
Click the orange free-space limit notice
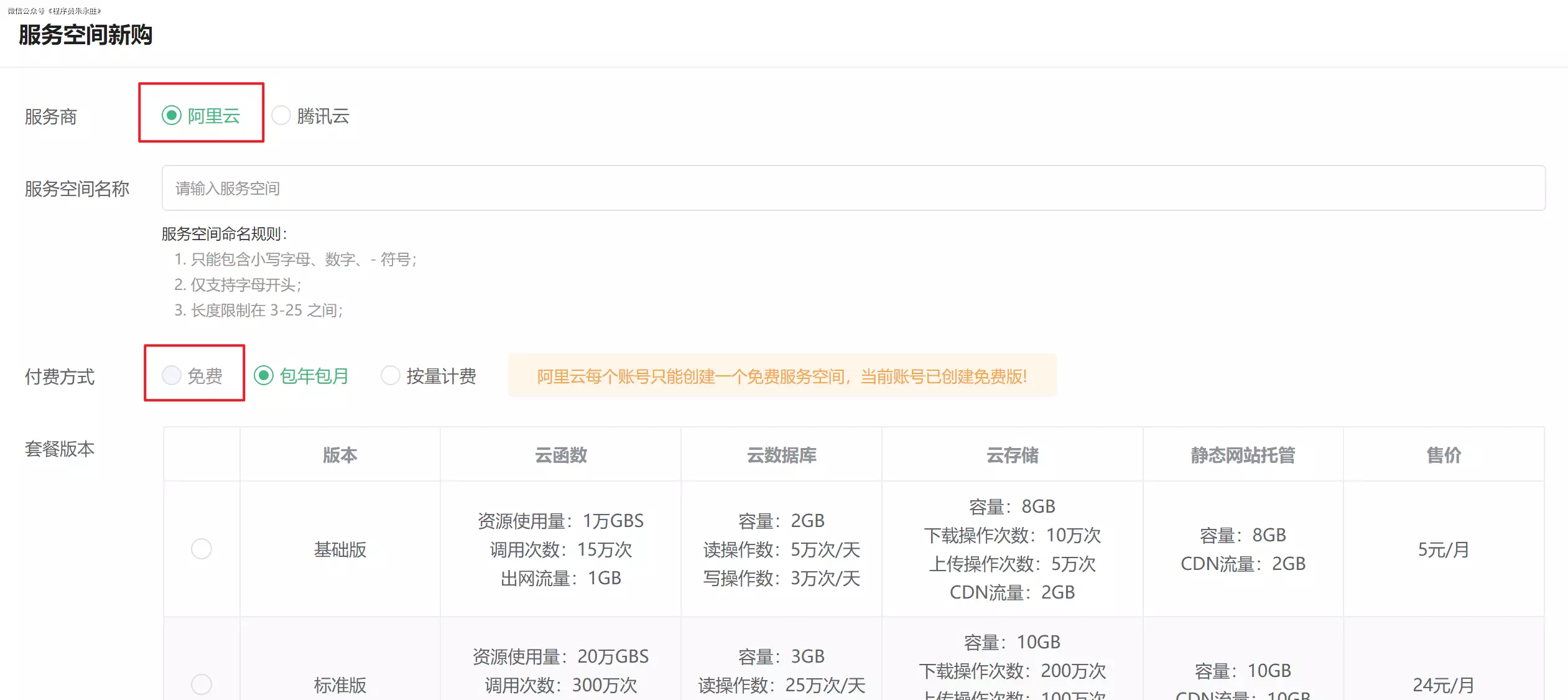[x=782, y=376]
